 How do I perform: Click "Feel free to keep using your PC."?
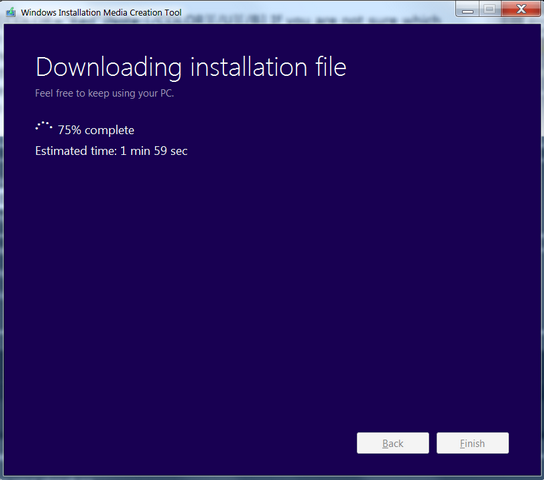tap(104, 93)
